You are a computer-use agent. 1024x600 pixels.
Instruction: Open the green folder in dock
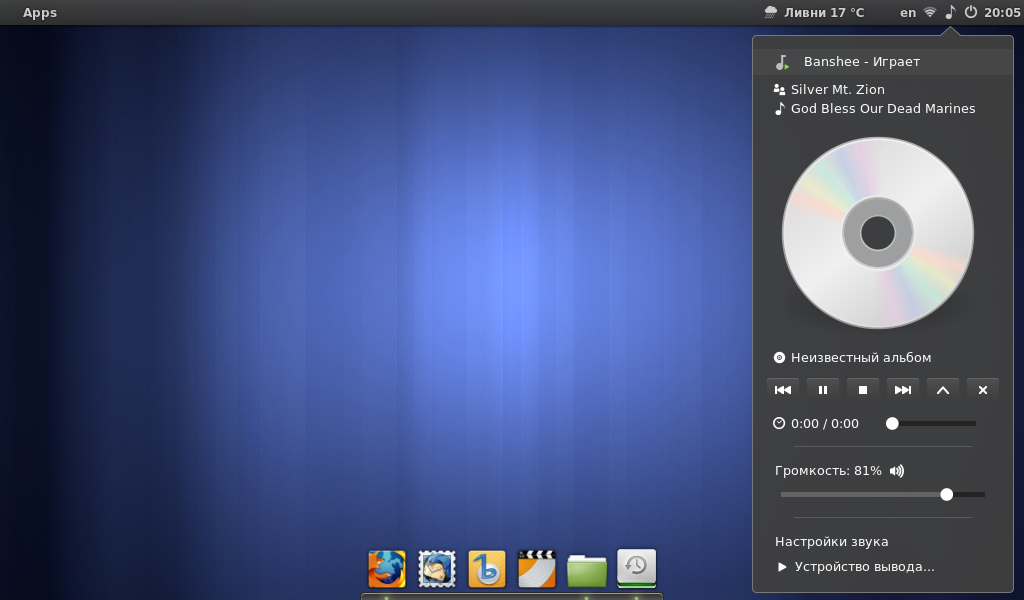click(x=587, y=570)
